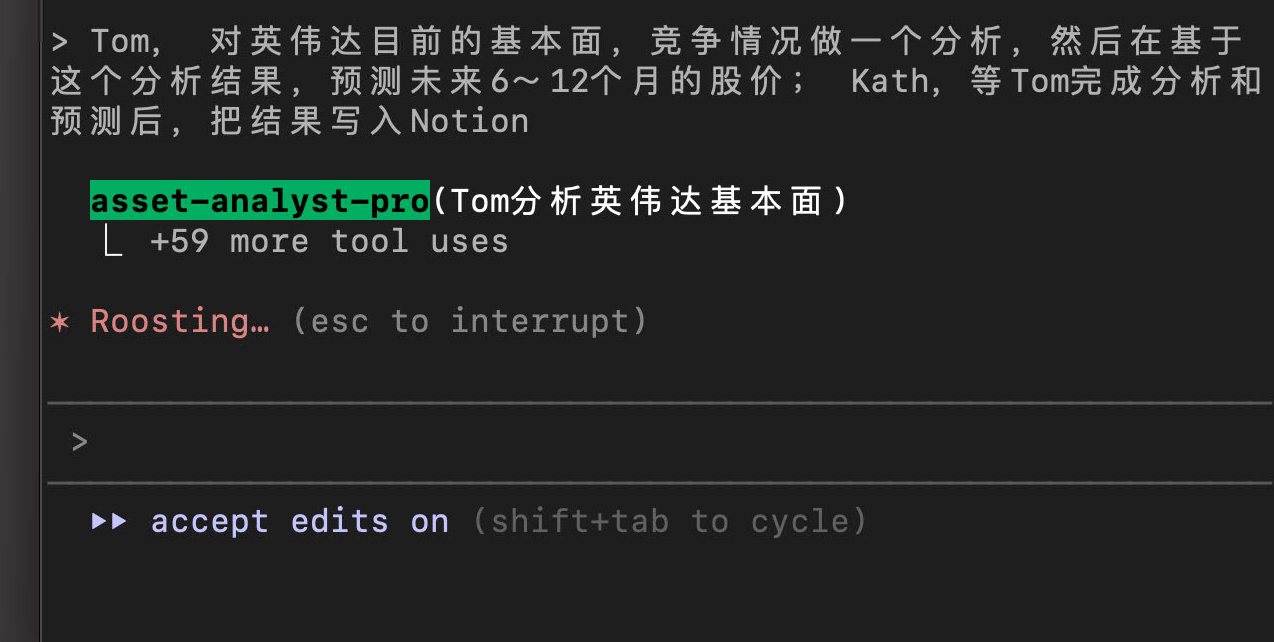Click the first Tom in the prompt
Image resolution: width=1274 pixels, height=642 pixels.
122,42
